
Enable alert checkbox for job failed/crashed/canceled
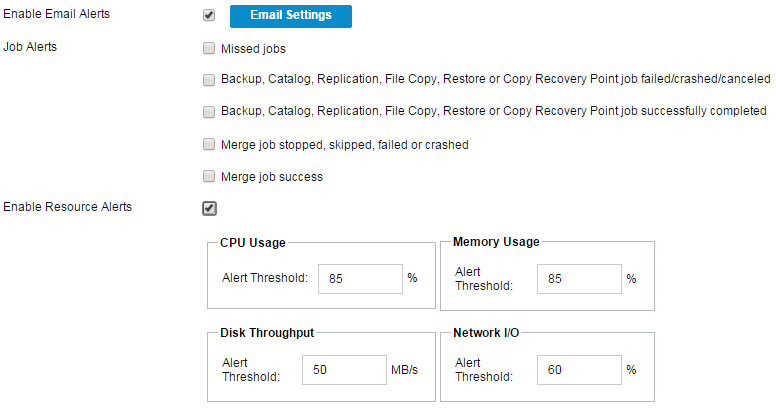click(x=209, y=80)
